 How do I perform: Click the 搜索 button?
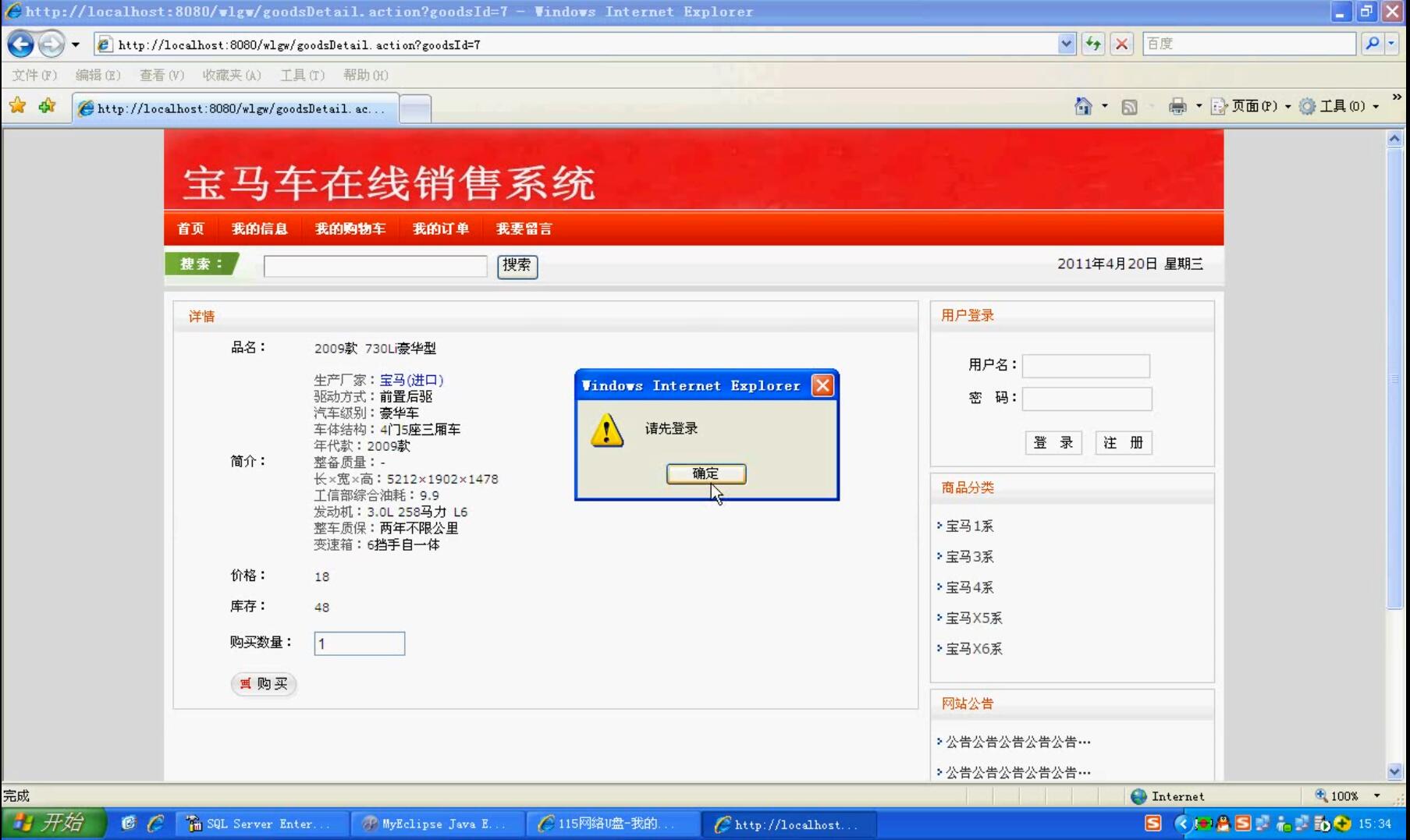tap(517, 266)
